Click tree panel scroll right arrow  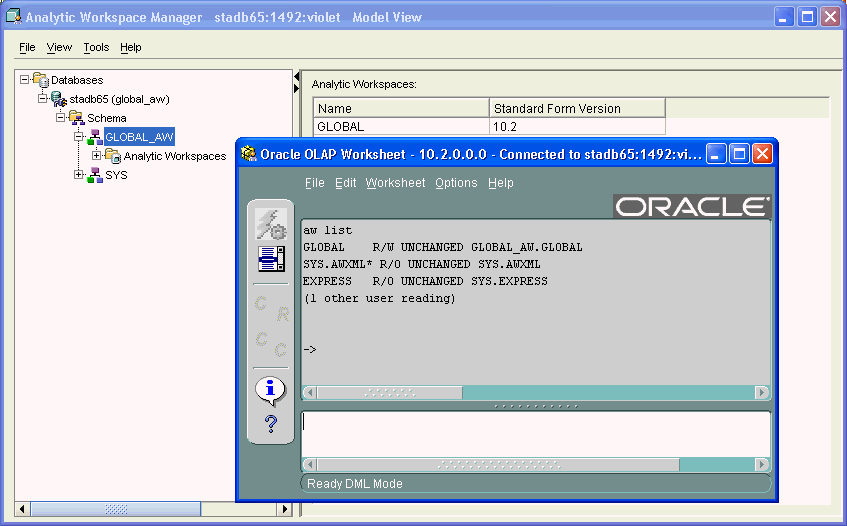(x=285, y=509)
